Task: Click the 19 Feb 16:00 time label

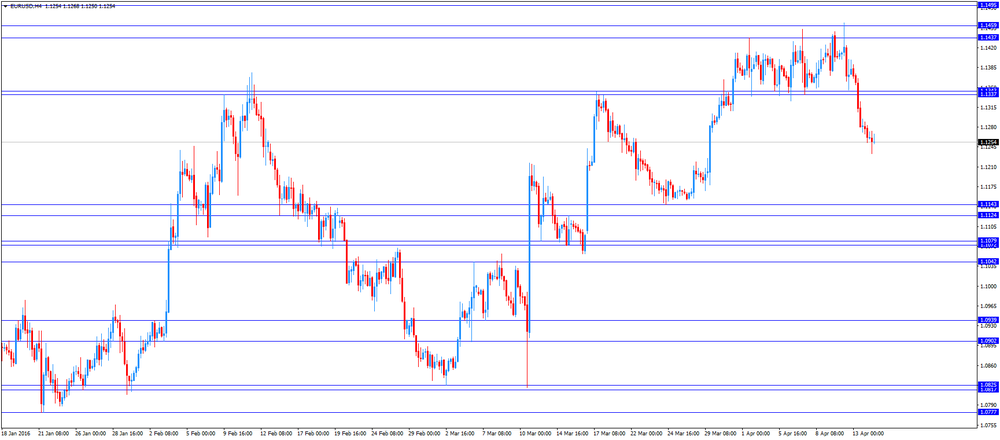Action: [351, 434]
